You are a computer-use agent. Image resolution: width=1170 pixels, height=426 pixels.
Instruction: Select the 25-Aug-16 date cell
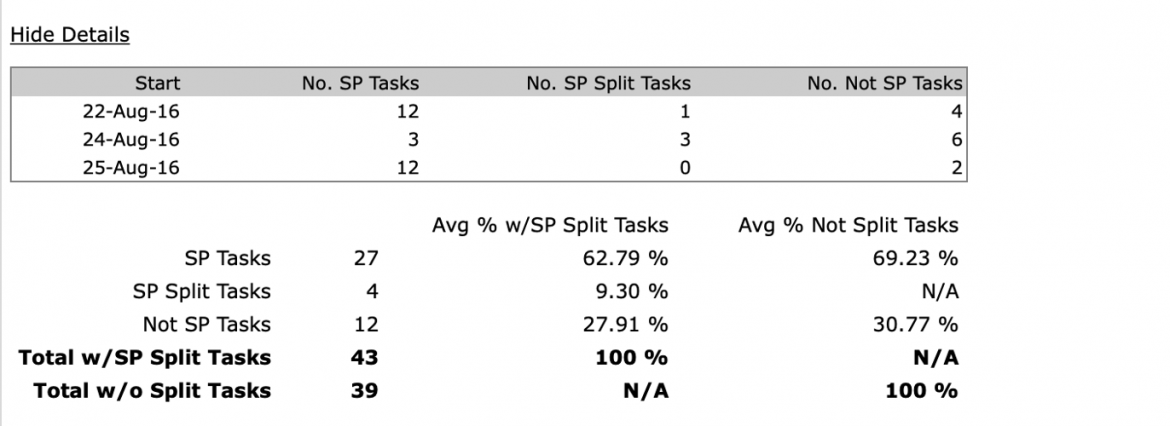pos(131,168)
